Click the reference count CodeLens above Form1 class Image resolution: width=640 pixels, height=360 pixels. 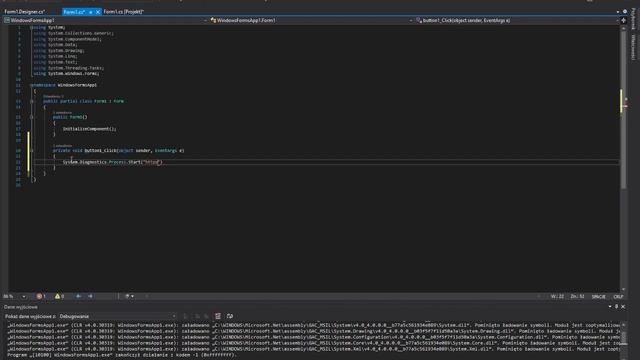coord(53,96)
